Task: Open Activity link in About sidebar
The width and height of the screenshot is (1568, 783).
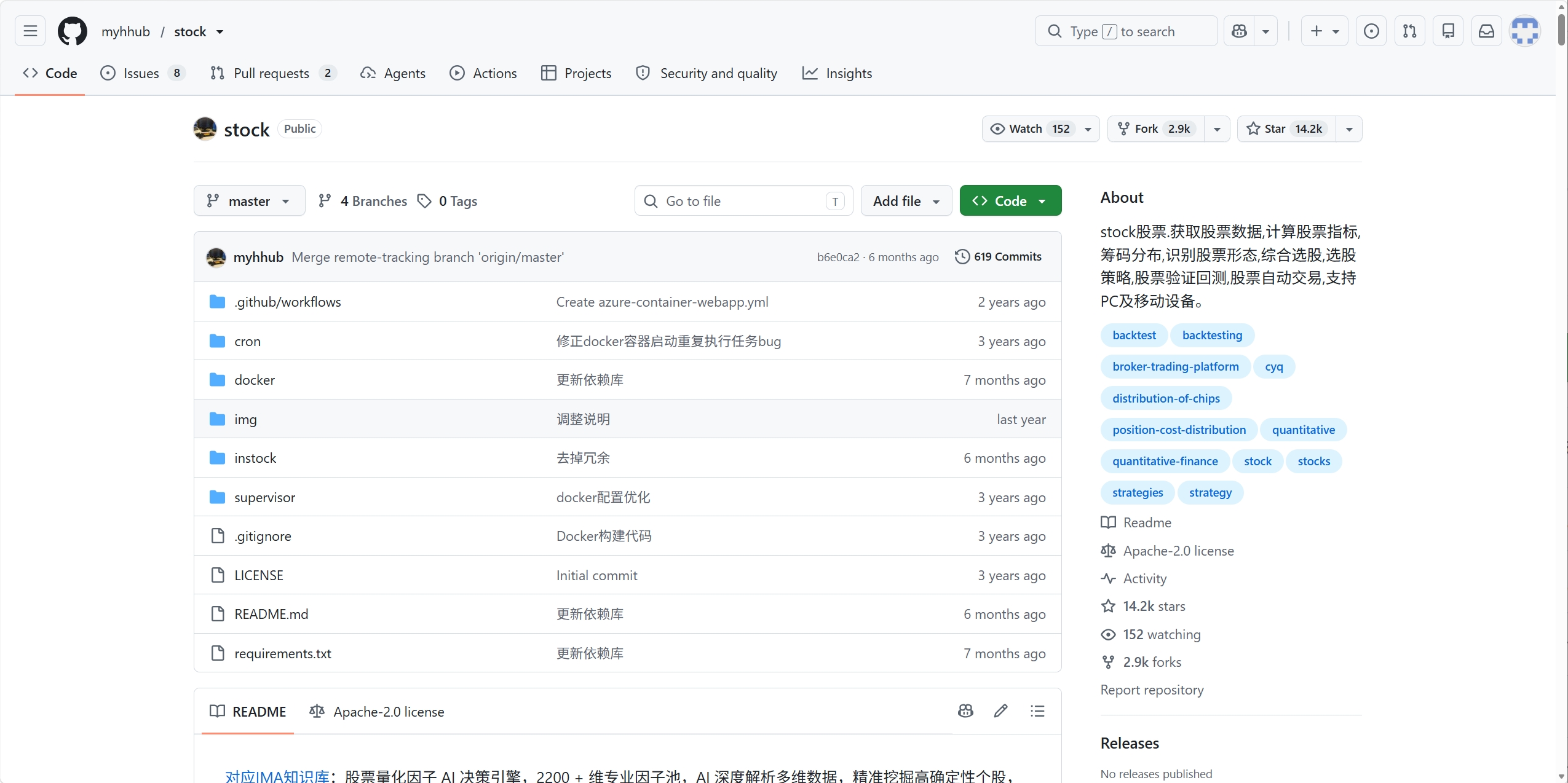Action: (x=1133, y=578)
